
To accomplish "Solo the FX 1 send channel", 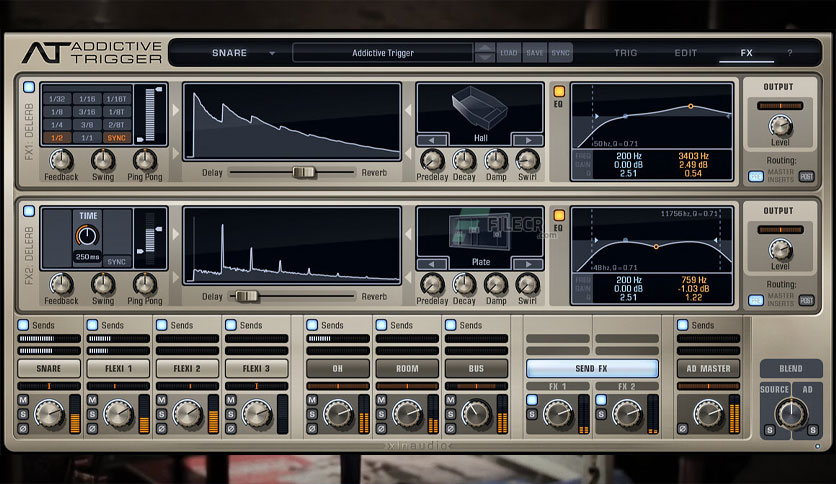I will click(532, 414).
